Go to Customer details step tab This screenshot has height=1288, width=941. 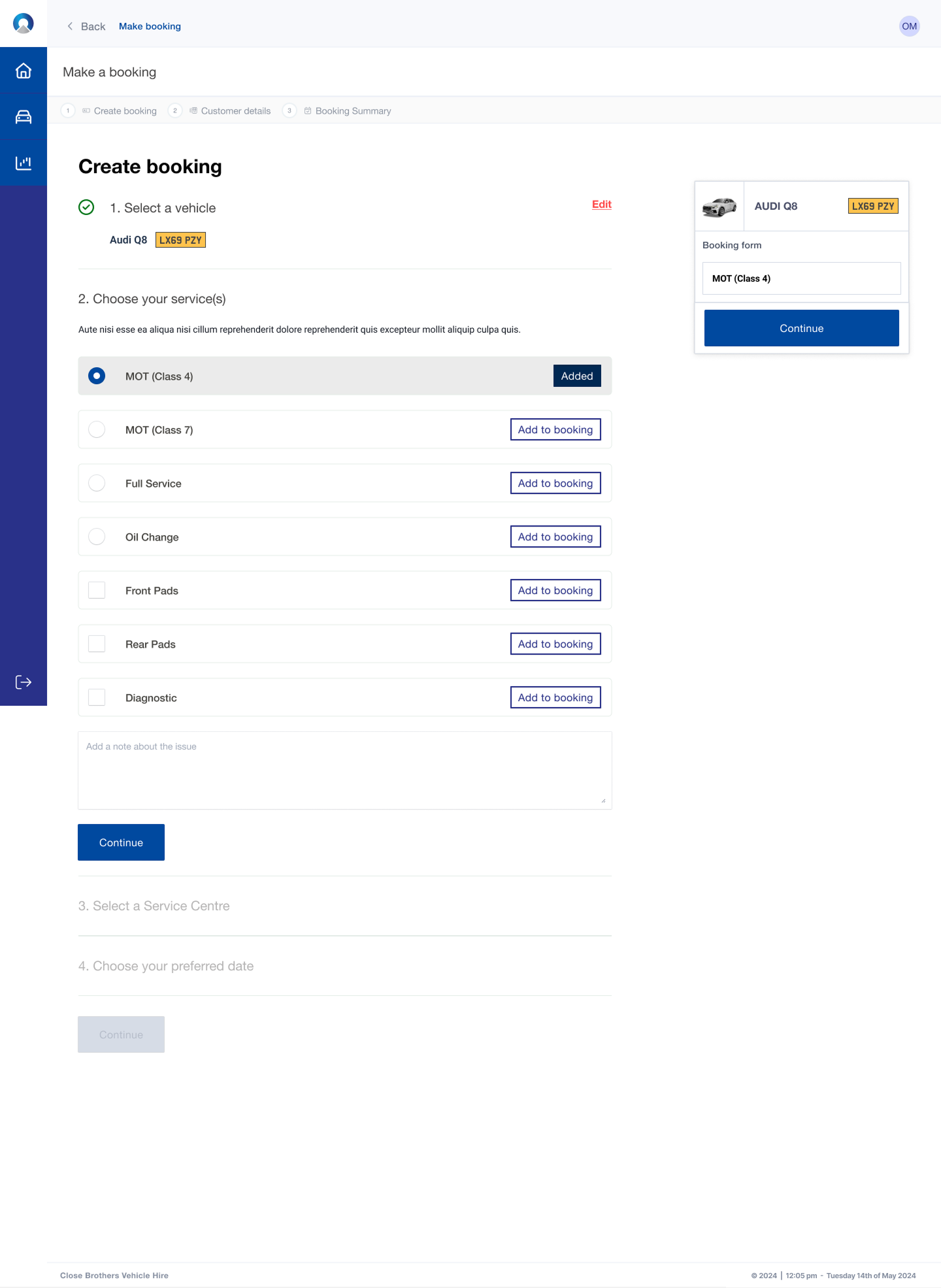click(230, 111)
